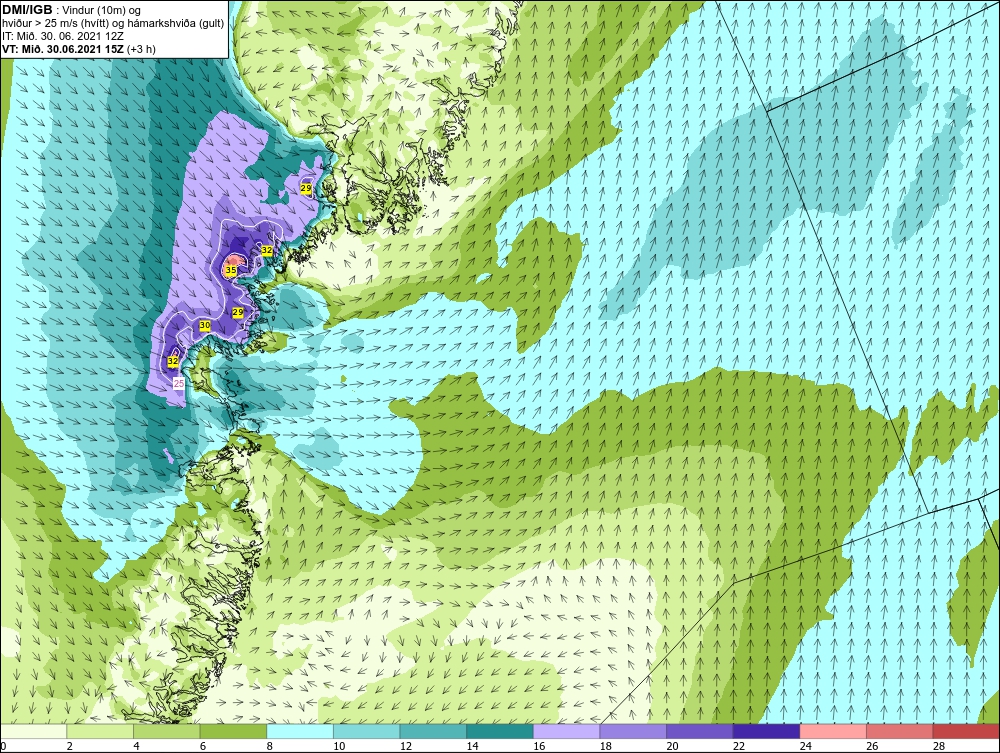
Task: Click the legend tick label '28'
Action: click(x=939, y=746)
